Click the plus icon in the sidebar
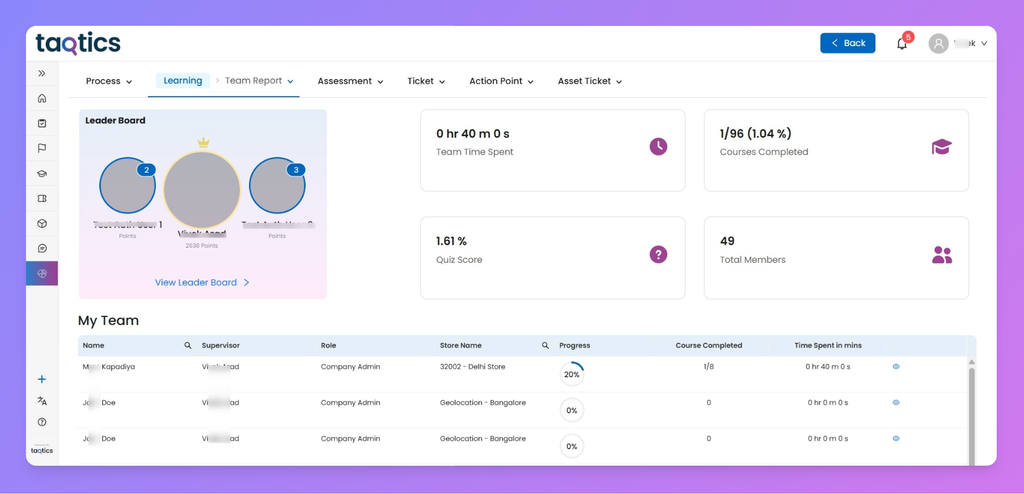 coord(42,379)
